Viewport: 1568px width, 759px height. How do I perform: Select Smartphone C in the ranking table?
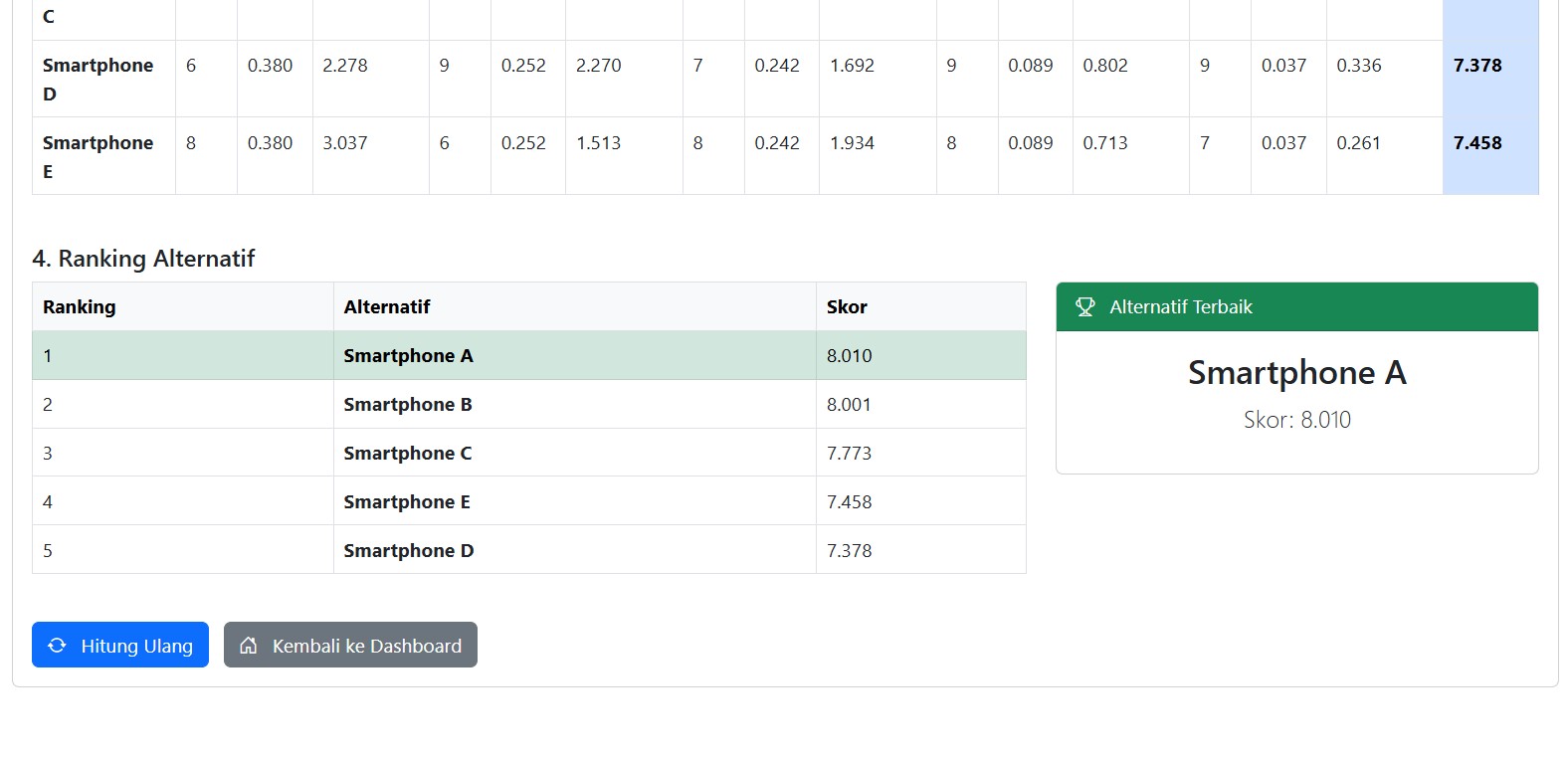[408, 453]
